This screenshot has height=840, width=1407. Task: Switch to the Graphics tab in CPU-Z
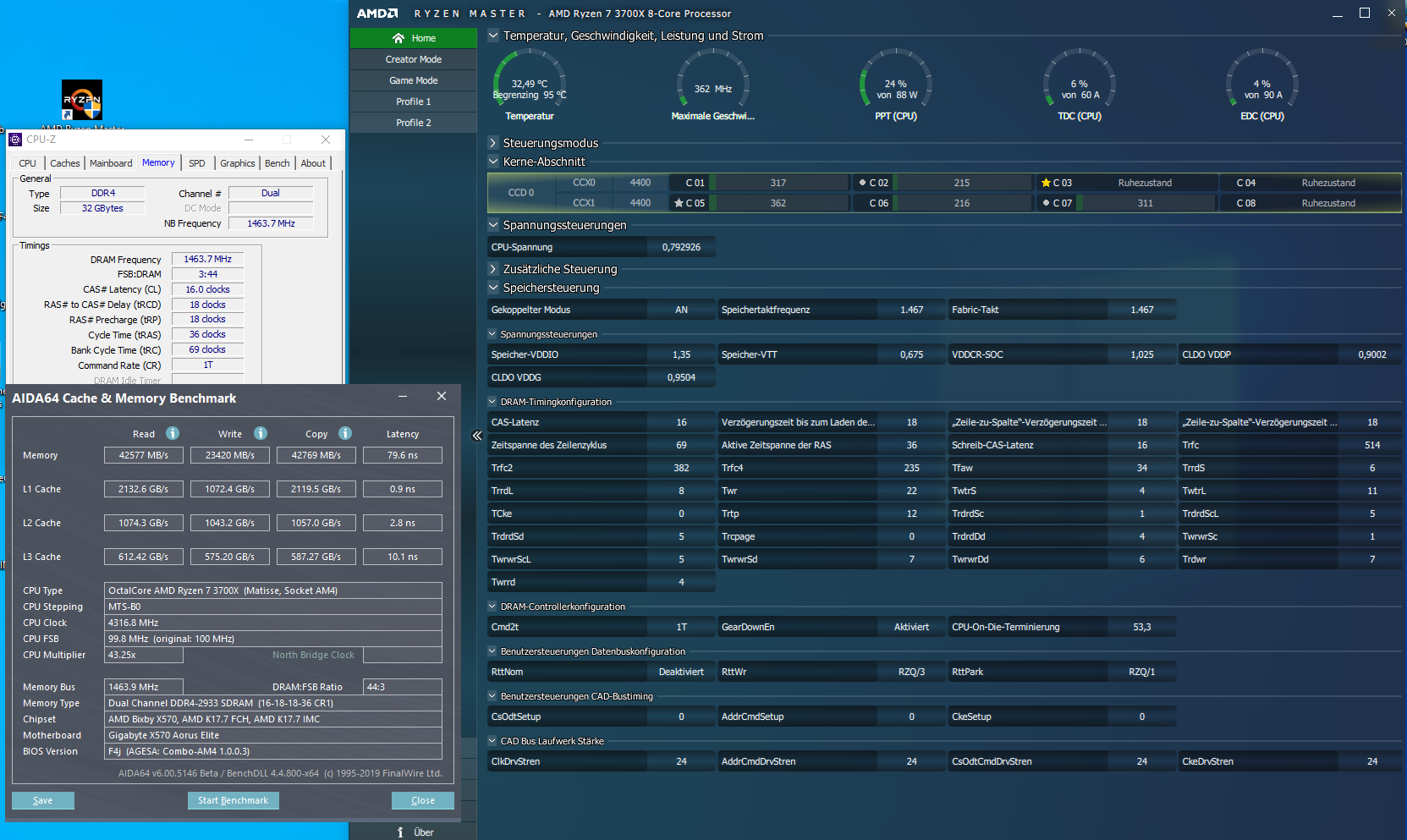(x=238, y=163)
